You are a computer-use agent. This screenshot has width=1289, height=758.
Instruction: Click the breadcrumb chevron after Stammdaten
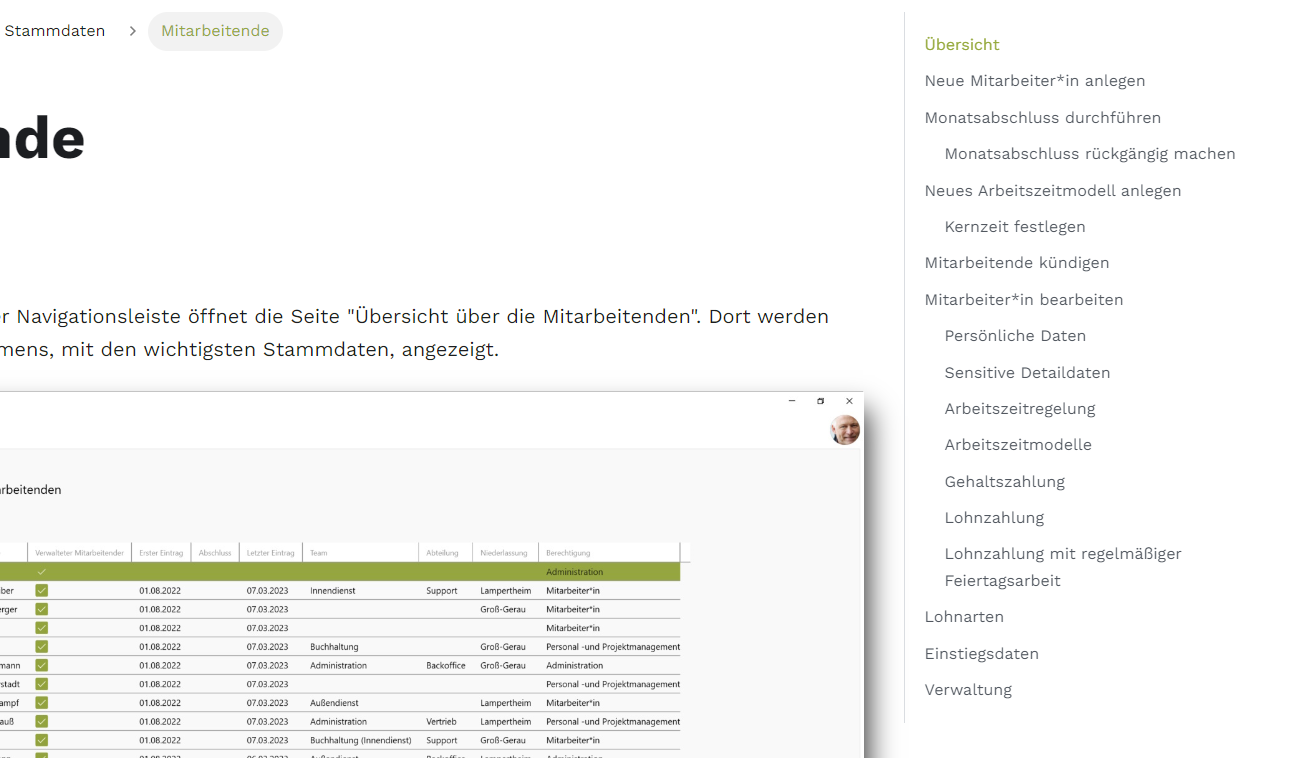(x=132, y=31)
